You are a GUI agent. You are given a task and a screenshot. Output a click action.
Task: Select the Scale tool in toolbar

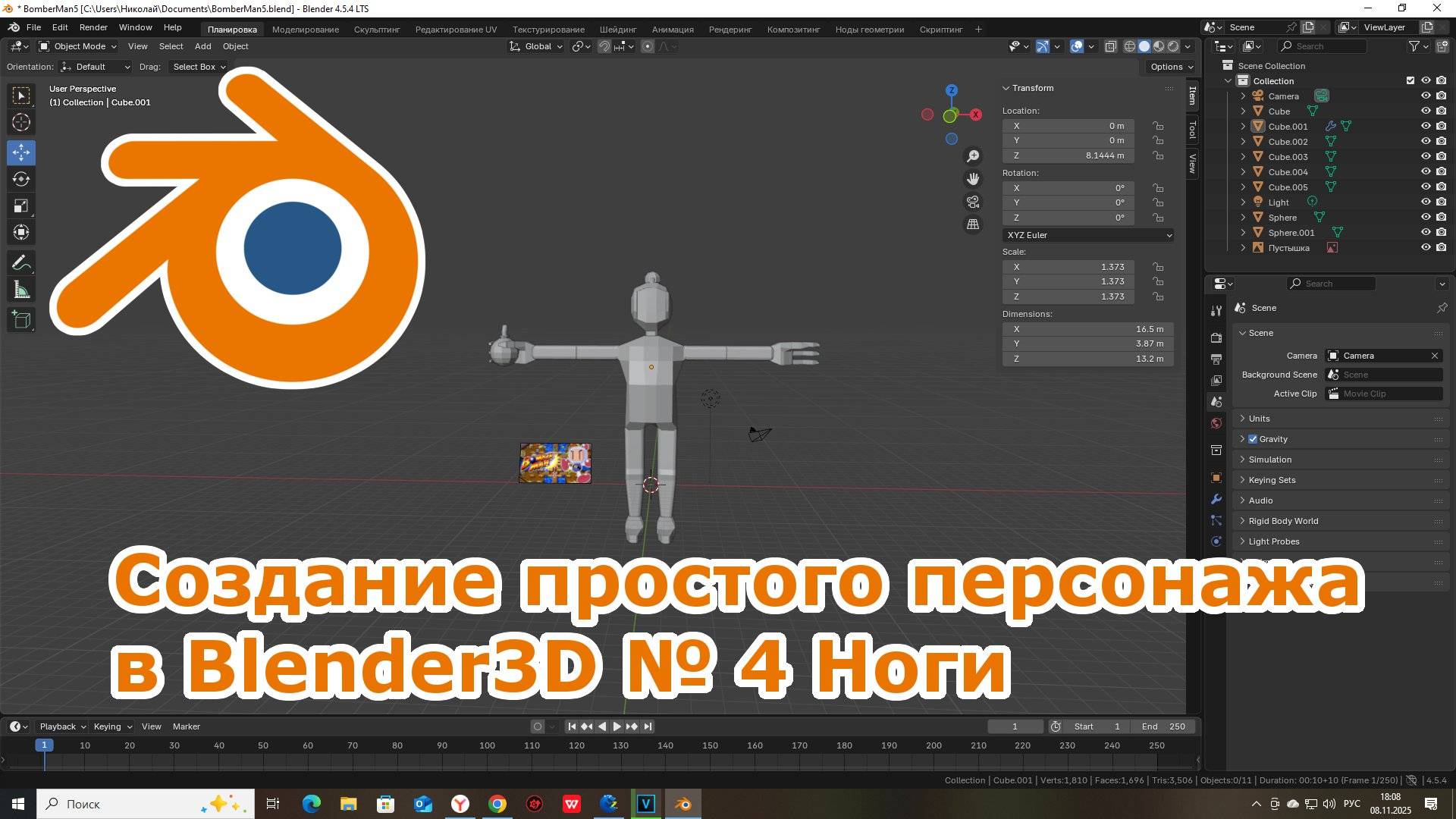[x=21, y=206]
